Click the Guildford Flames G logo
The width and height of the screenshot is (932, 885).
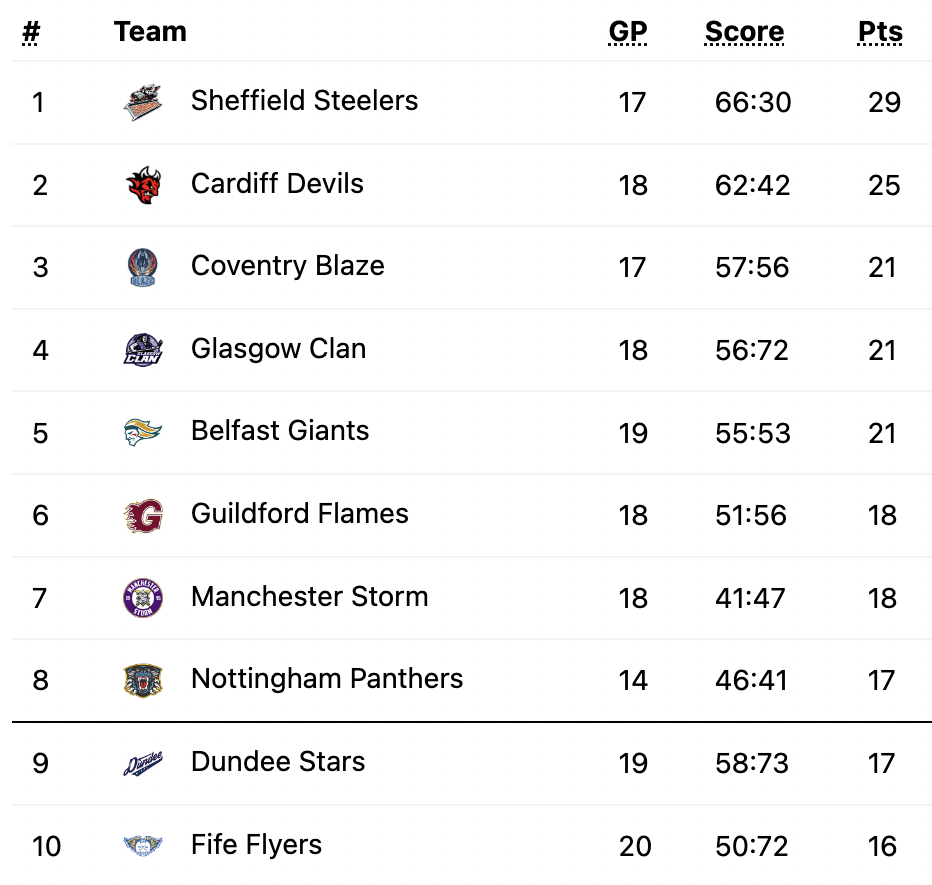pos(143,515)
